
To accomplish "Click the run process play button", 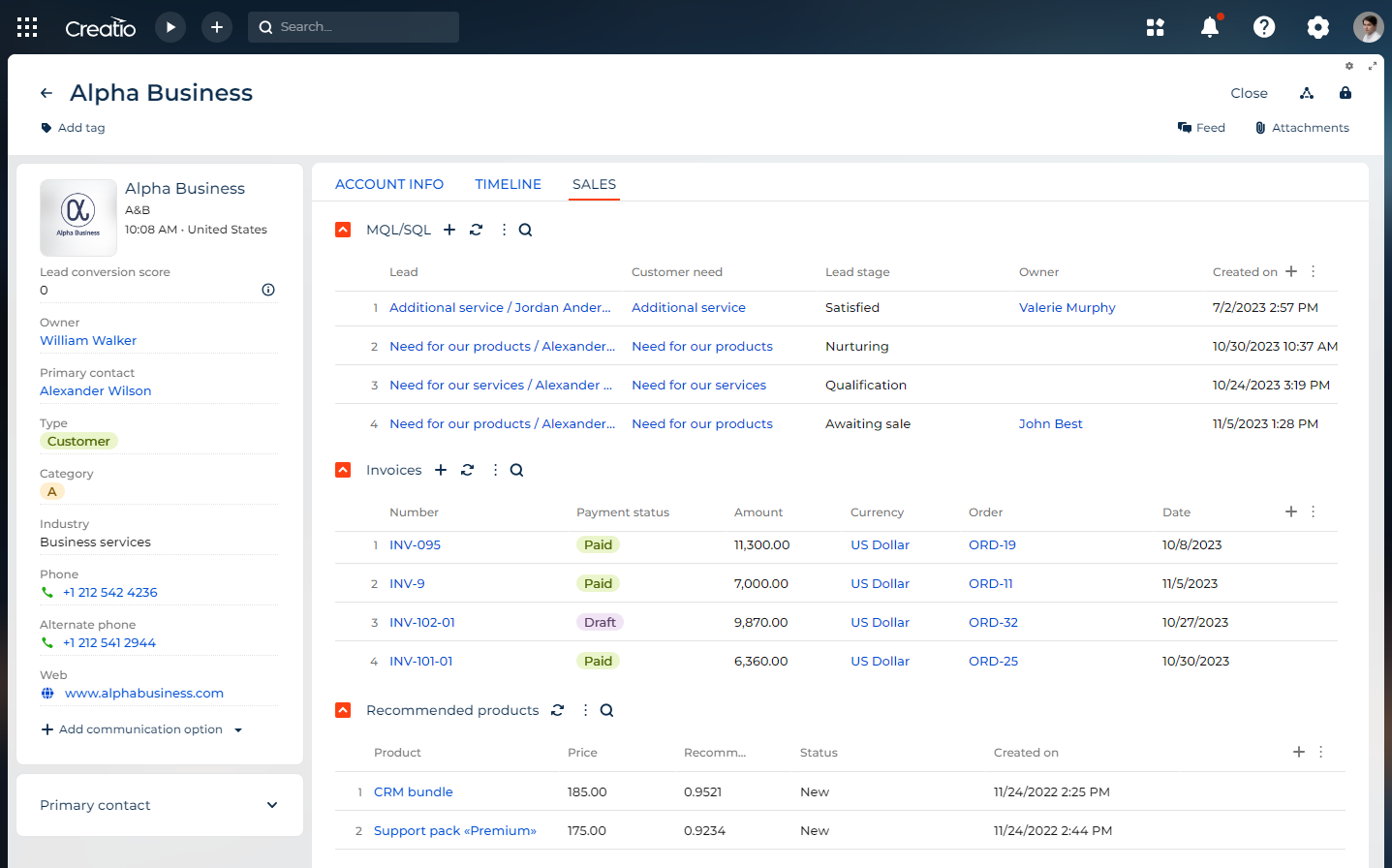I will pos(170,27).
